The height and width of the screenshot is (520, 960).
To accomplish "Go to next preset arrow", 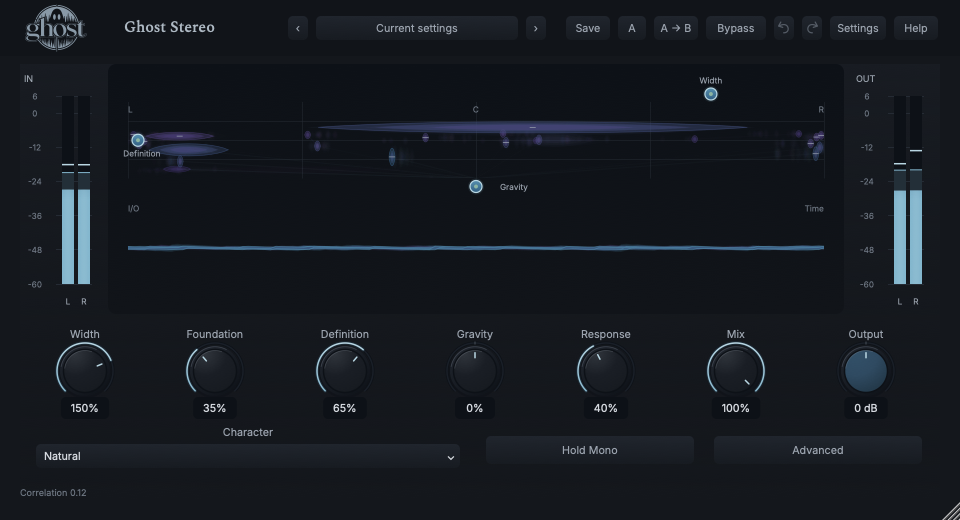I will coord(536,28).
